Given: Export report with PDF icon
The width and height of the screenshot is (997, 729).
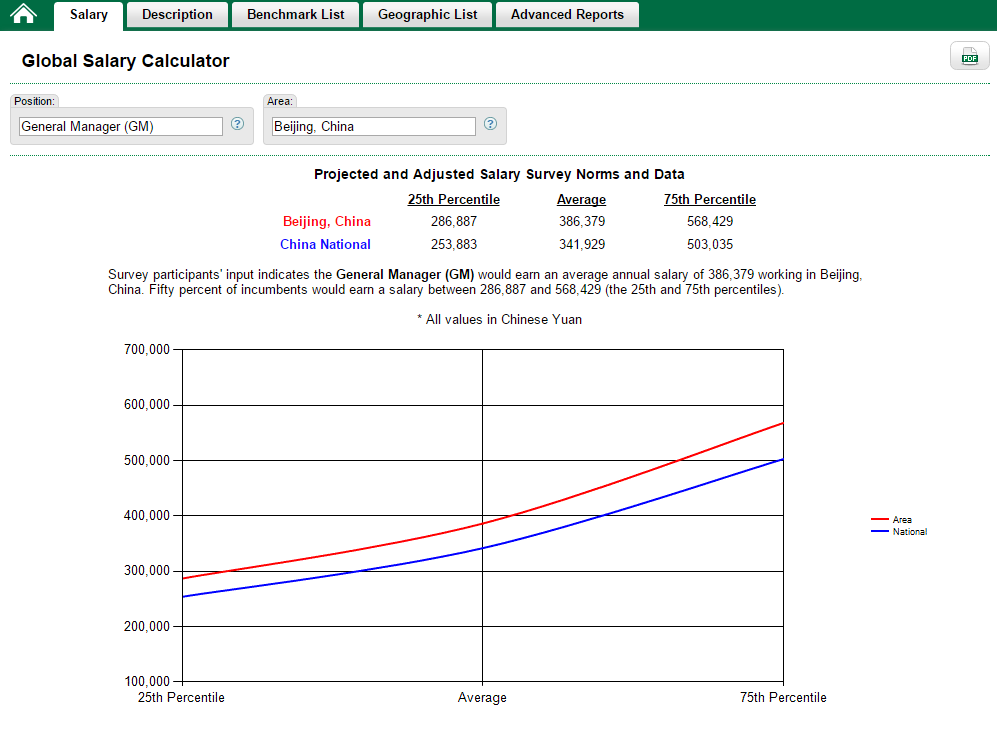Looking at the screenshot, I should point(970,56).
